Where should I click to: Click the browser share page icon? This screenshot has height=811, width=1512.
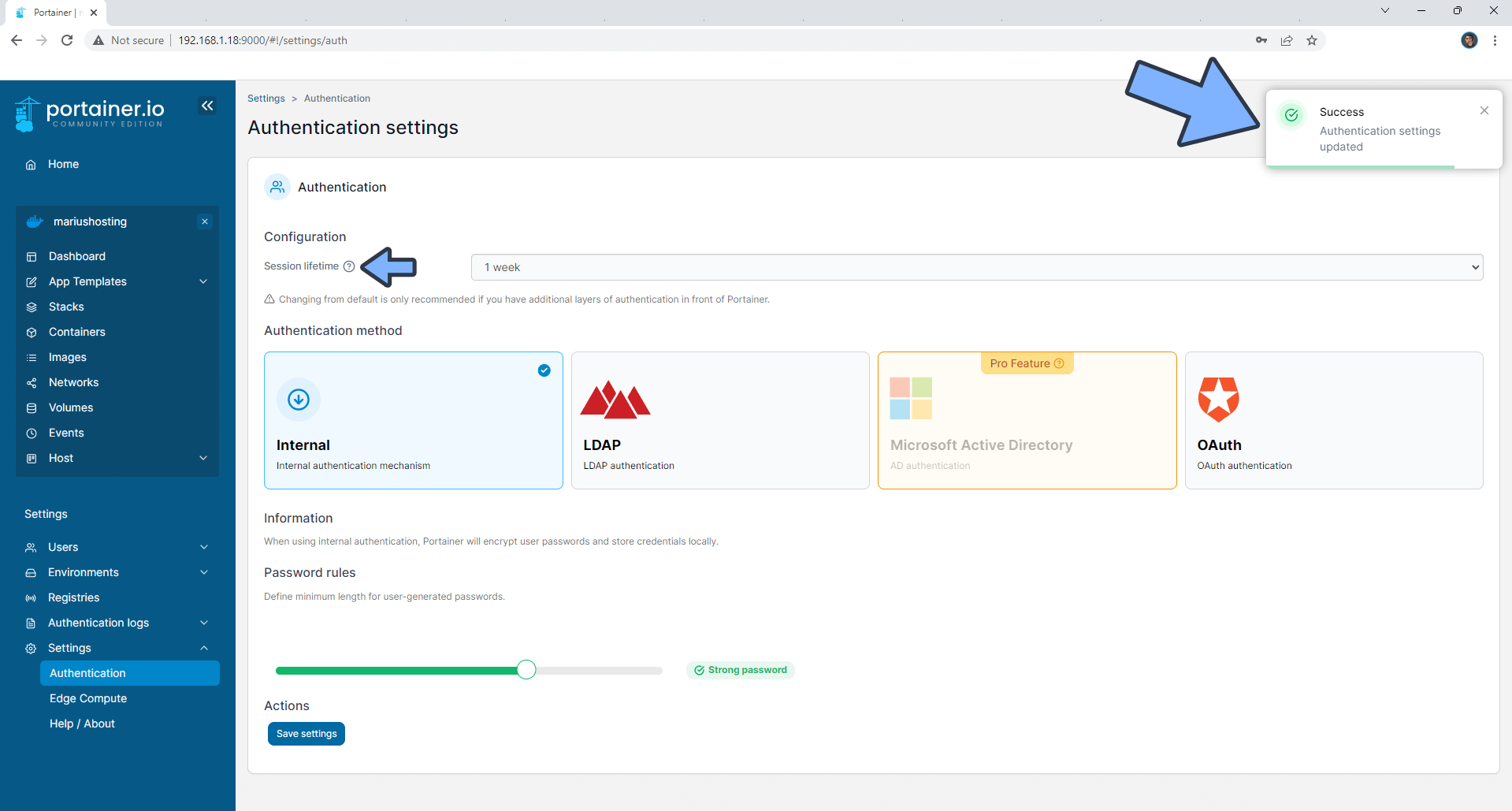coord(1287,40)
